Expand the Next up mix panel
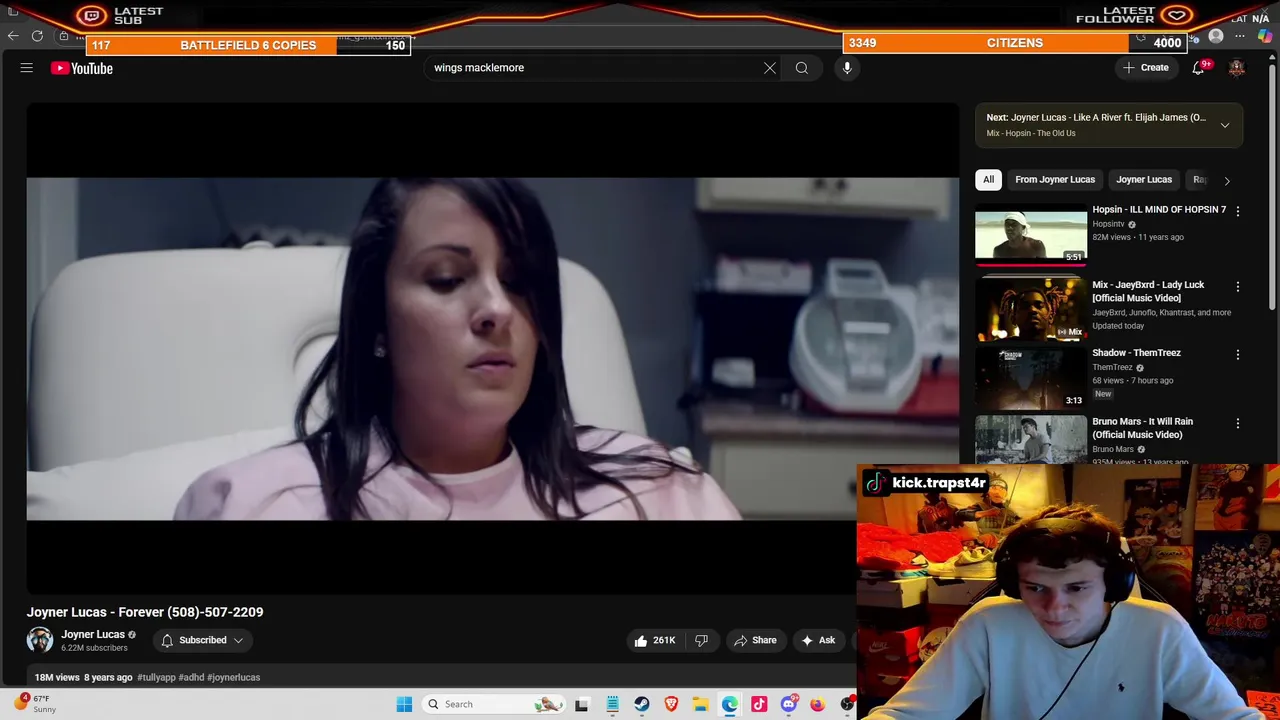The image size is (1280, 720). [x=1225, y=125]
